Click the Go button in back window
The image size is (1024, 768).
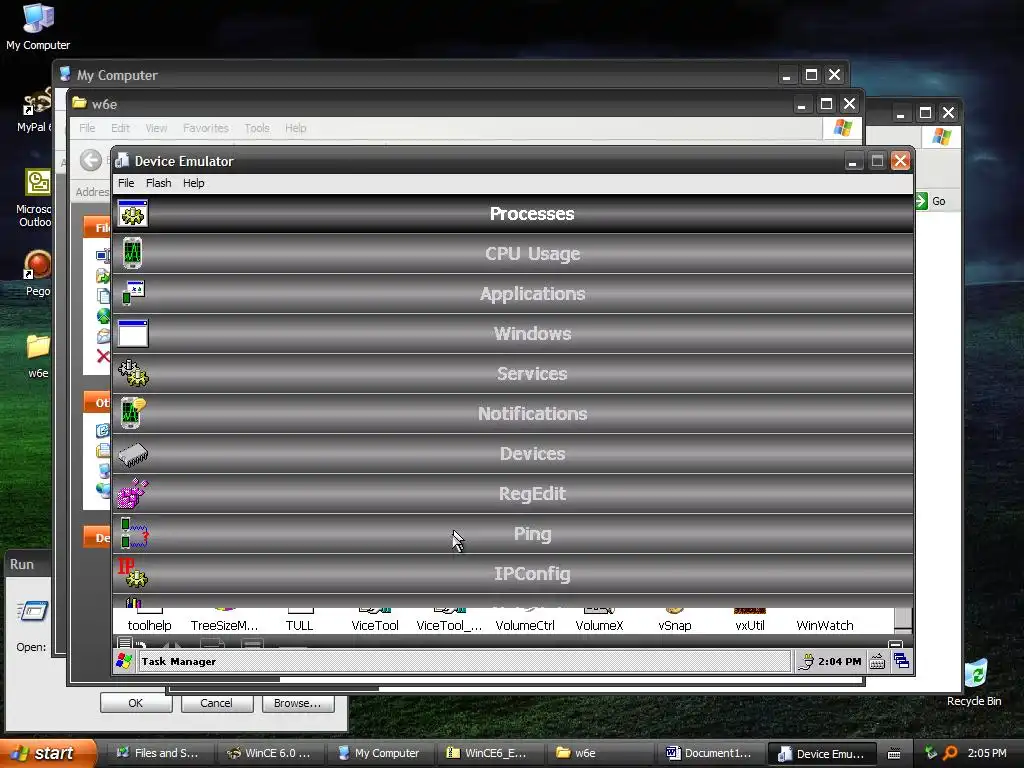click(931, 201)
